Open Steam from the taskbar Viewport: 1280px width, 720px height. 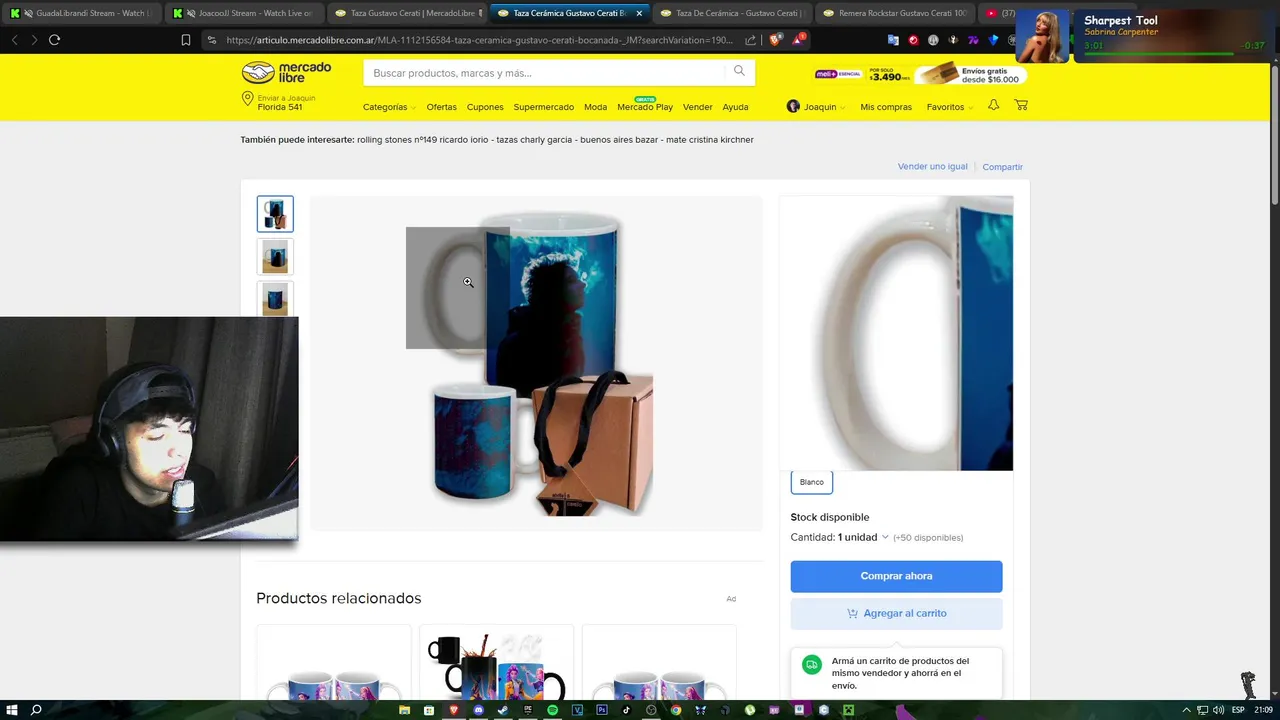pyautogui.click(x=503, y=710)
